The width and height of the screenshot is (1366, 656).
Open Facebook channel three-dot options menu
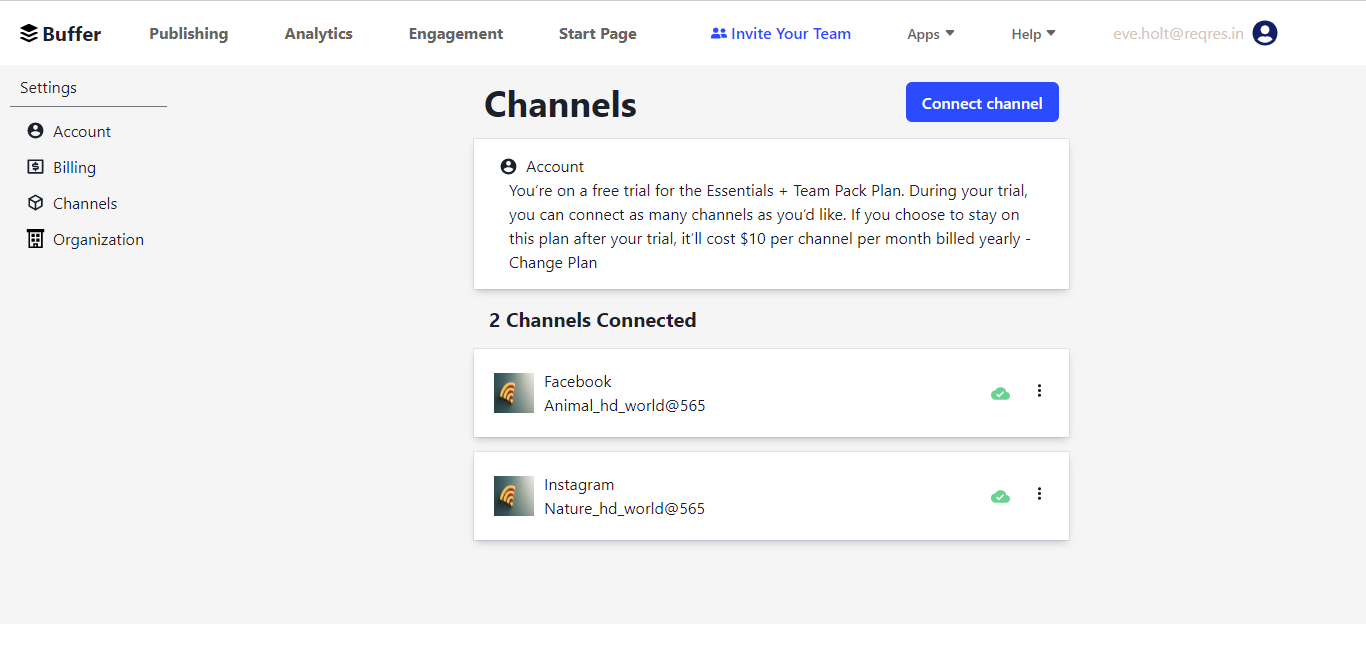pos(1039,391)
